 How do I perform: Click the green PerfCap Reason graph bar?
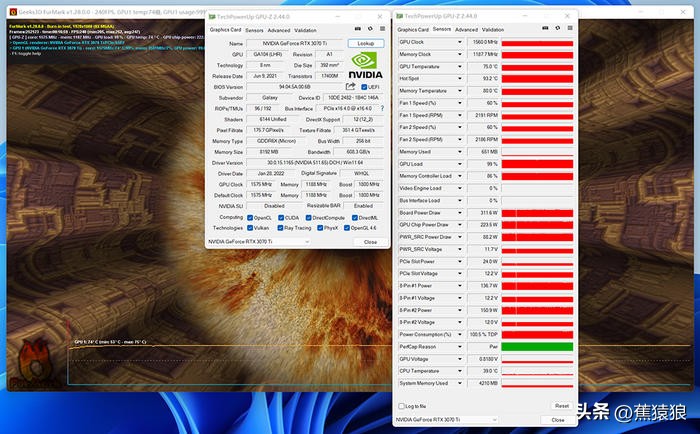(537, 346)
